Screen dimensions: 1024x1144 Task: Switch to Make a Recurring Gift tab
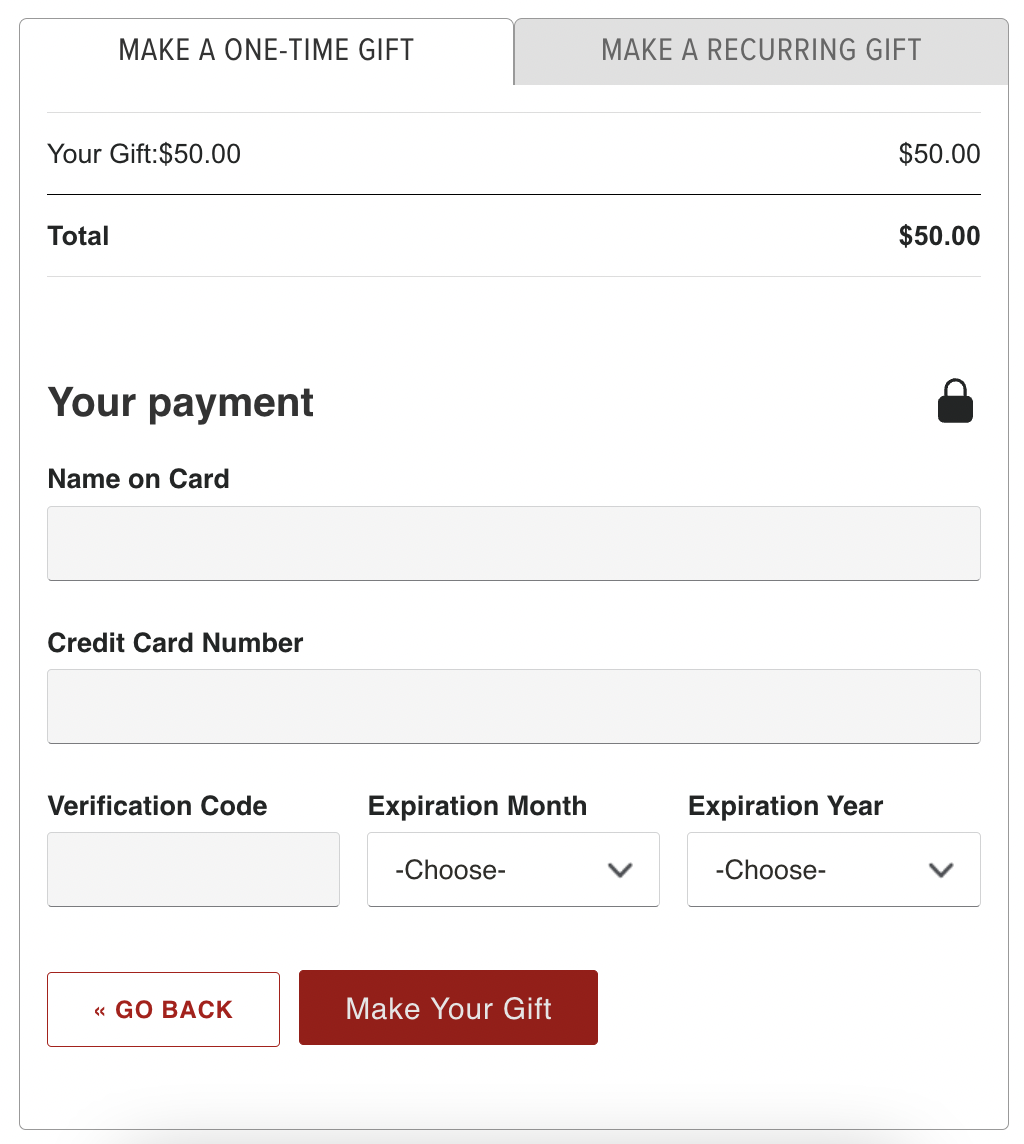pyautogui.click(x=761, y=50)
